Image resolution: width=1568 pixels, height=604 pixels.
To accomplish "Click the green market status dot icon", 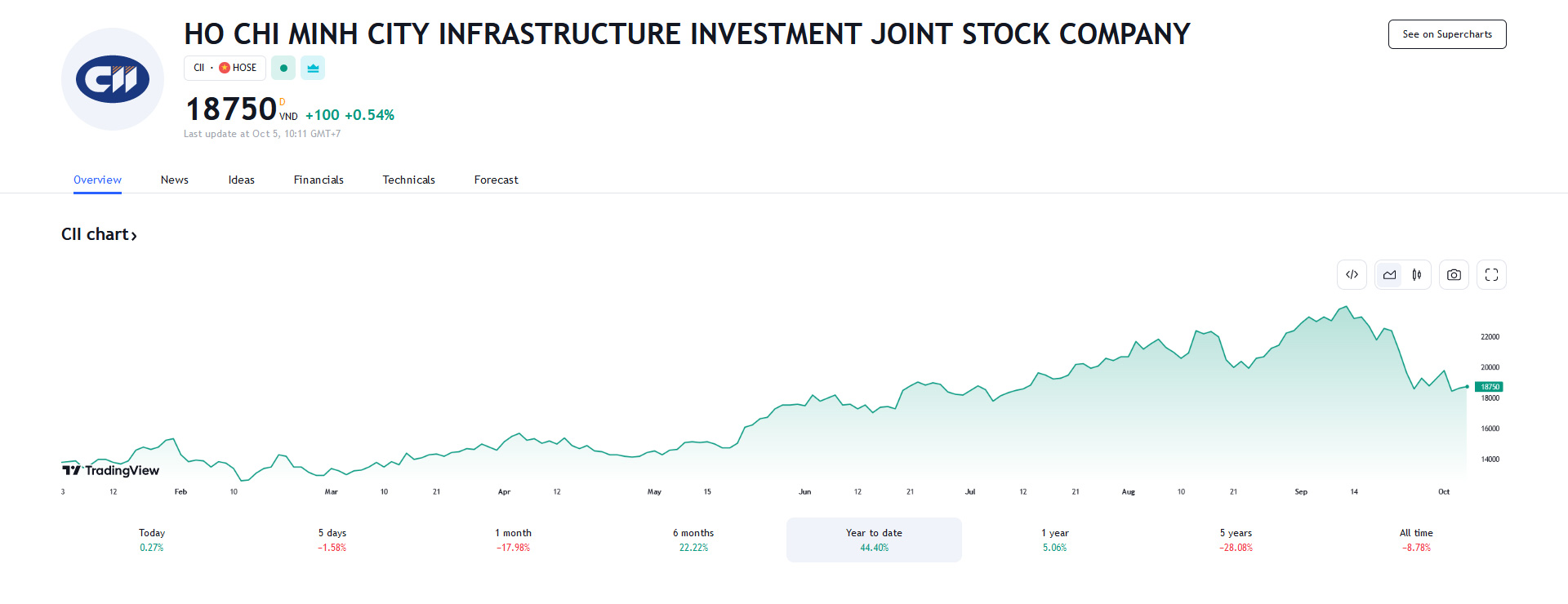I will [x=283, y=68].
